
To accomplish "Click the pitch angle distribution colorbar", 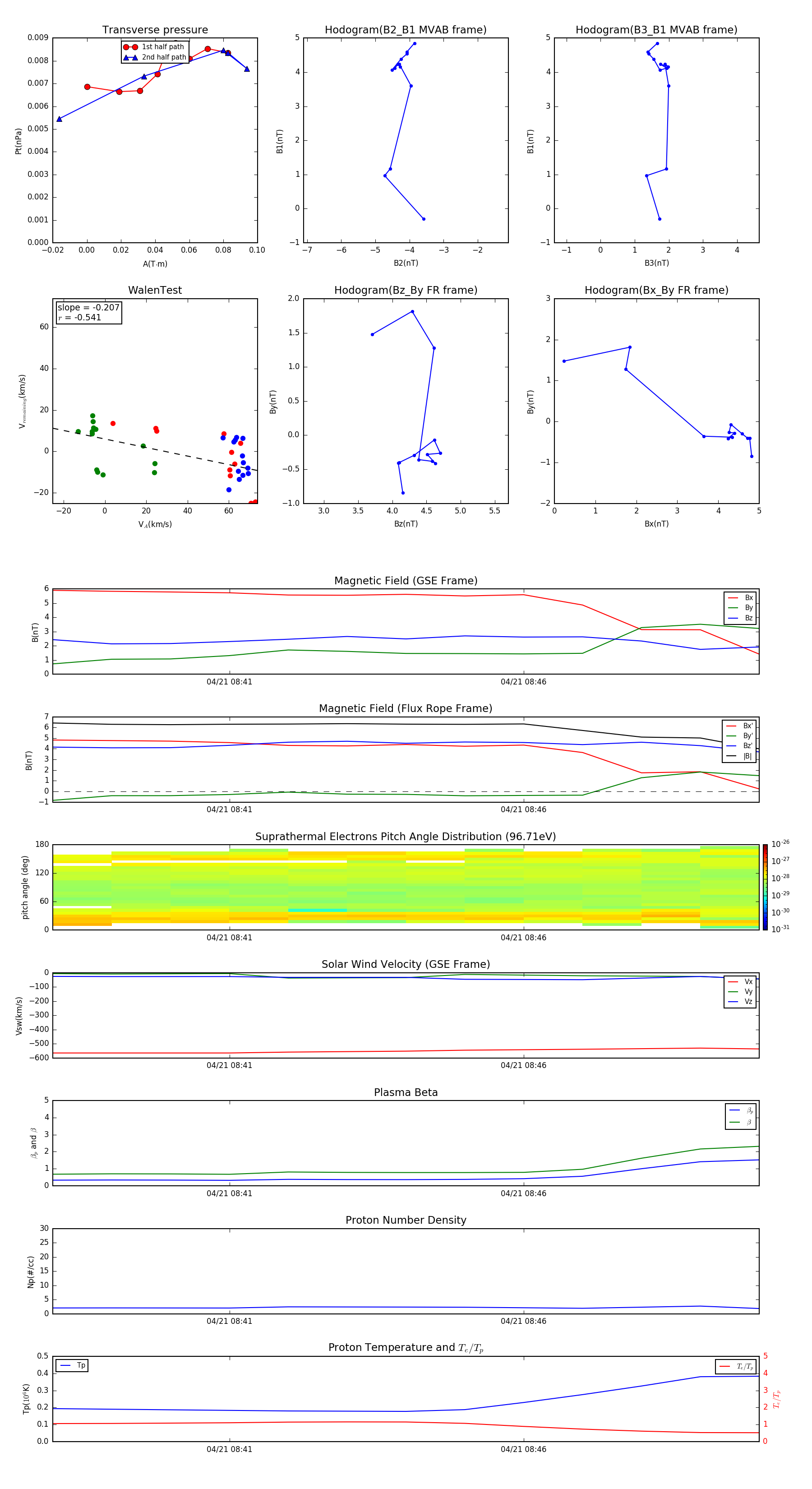I will coord(765,887).
